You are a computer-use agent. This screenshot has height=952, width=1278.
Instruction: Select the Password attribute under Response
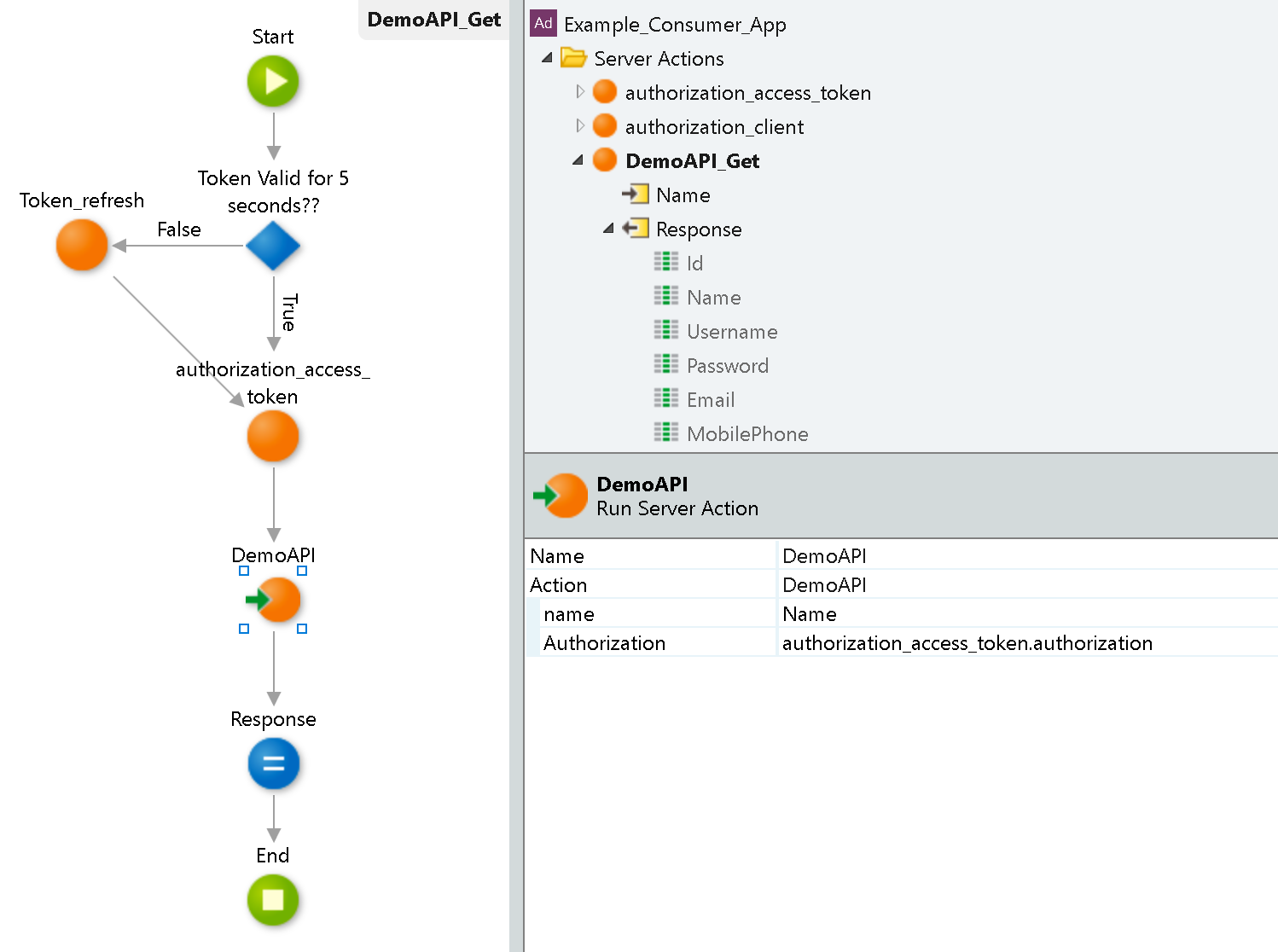727,365
